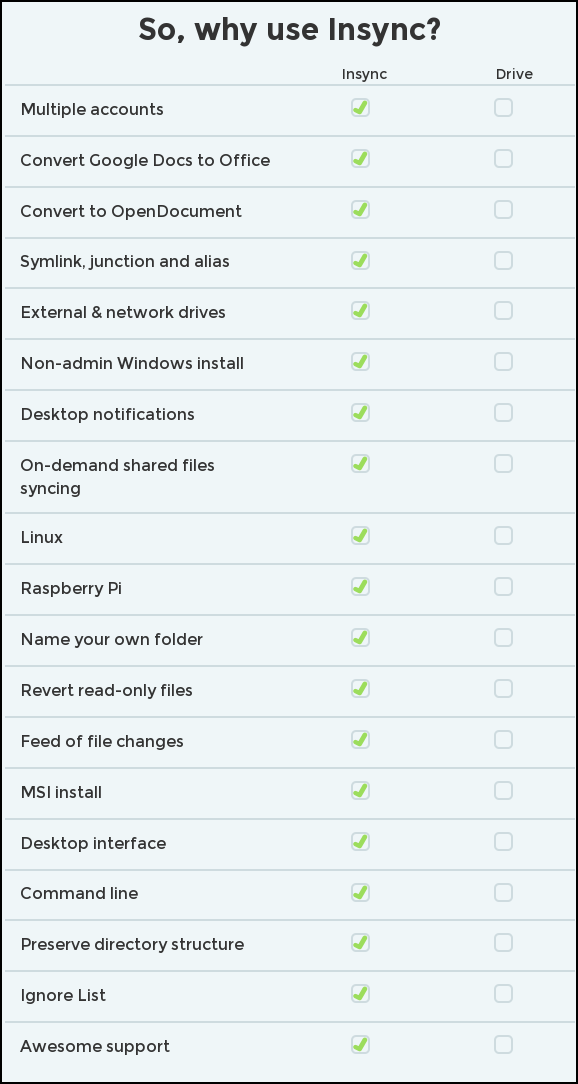Select the Preserve directory structure row label
578x1084 pixels.
pos(132,944)
